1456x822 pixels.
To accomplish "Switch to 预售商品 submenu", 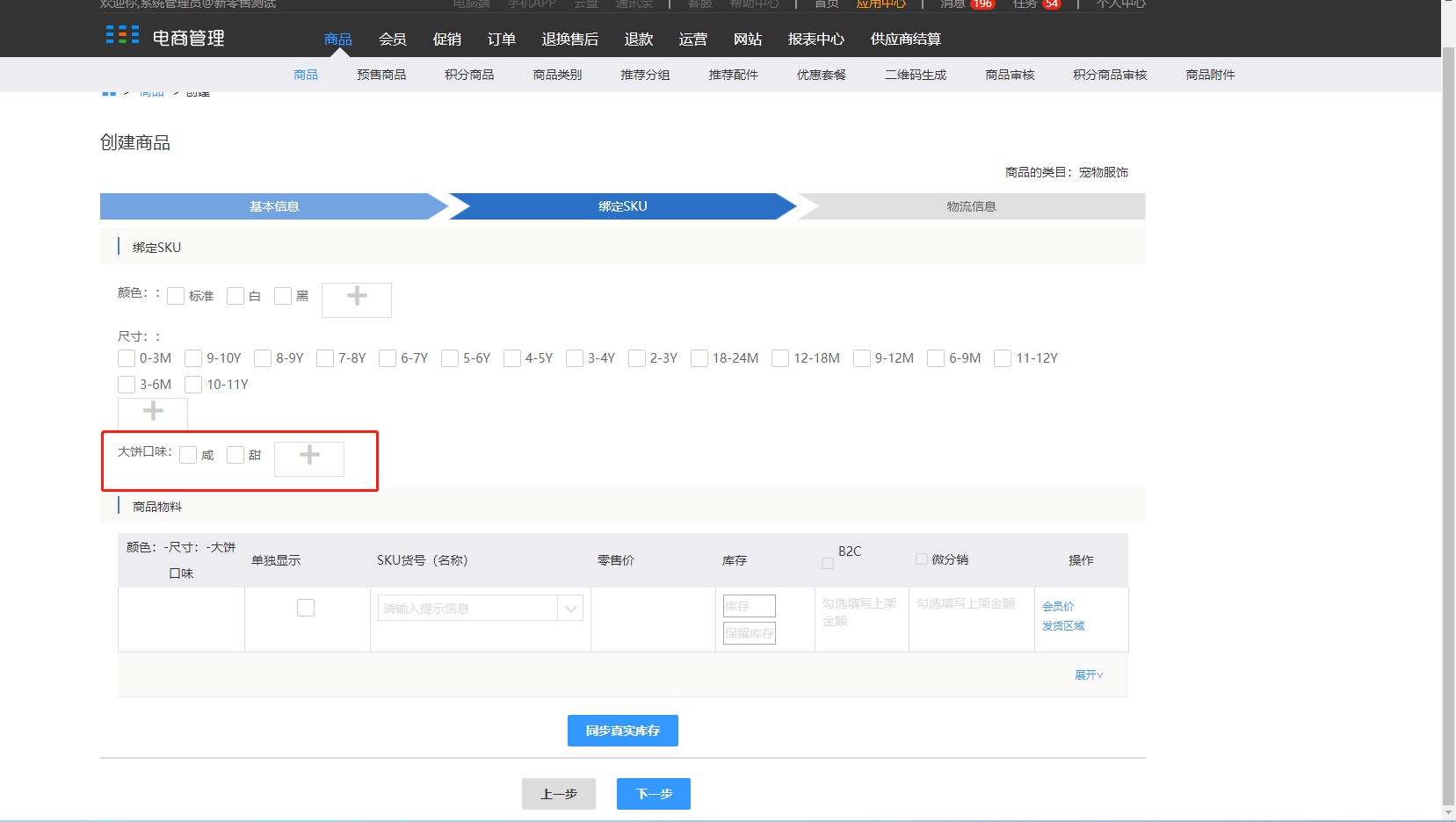I will 381,75.
